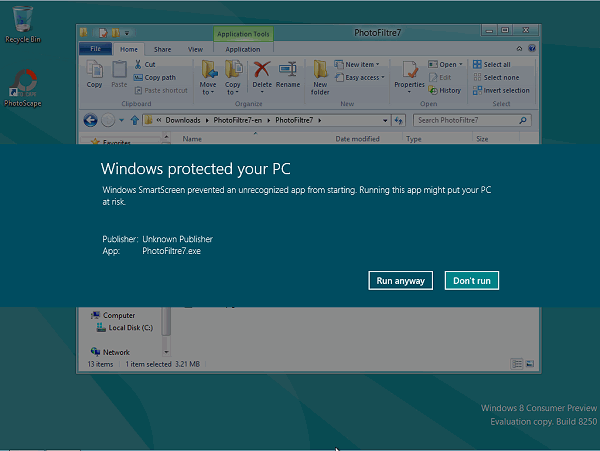
Task: Click the History icon in ribbon
Action: click(x=445, y=90)
